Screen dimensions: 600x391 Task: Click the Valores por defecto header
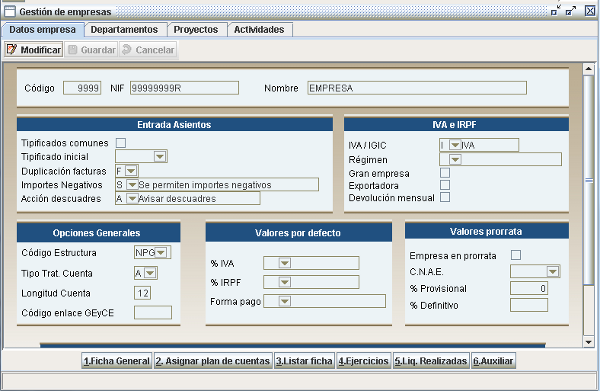pos(298,233)
